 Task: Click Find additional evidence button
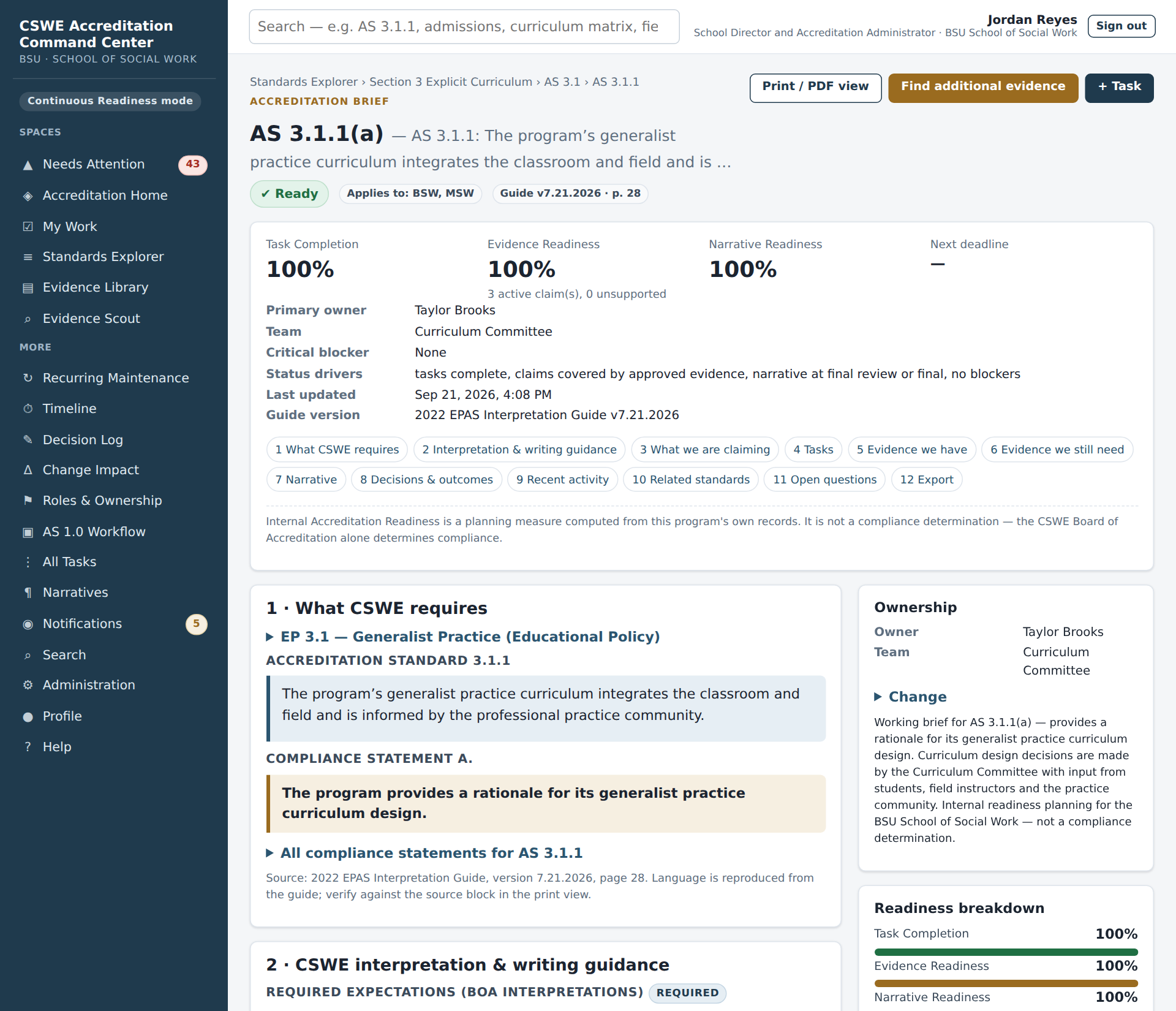[x=983, y=88]
